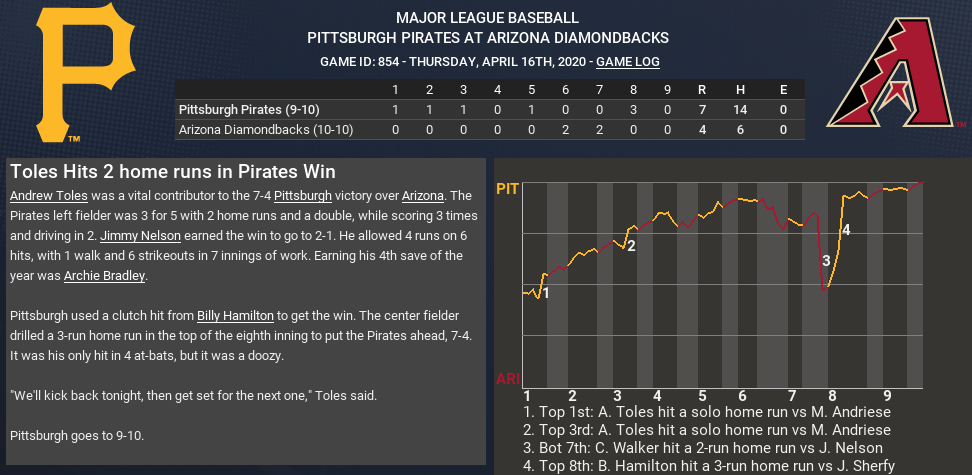This screenshot has height=475, width=972.
Task: Open Archie Bradley player link
Action: [x=105, y=275]
